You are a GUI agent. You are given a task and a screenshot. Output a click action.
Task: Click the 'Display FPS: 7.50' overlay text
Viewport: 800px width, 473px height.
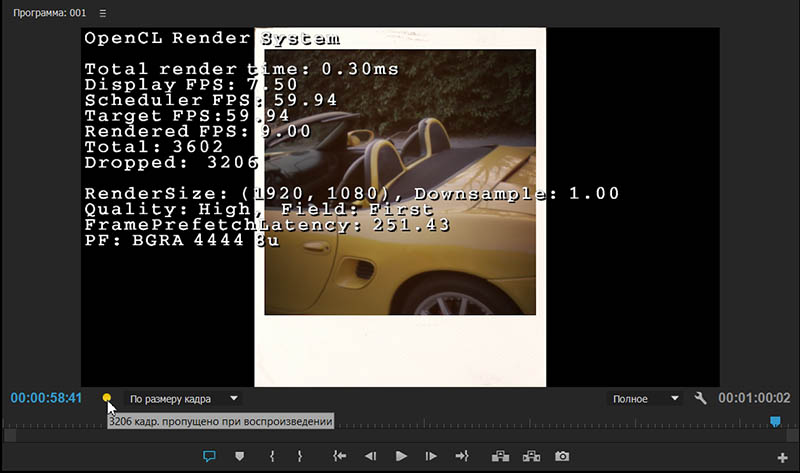[x=191, y=84]
